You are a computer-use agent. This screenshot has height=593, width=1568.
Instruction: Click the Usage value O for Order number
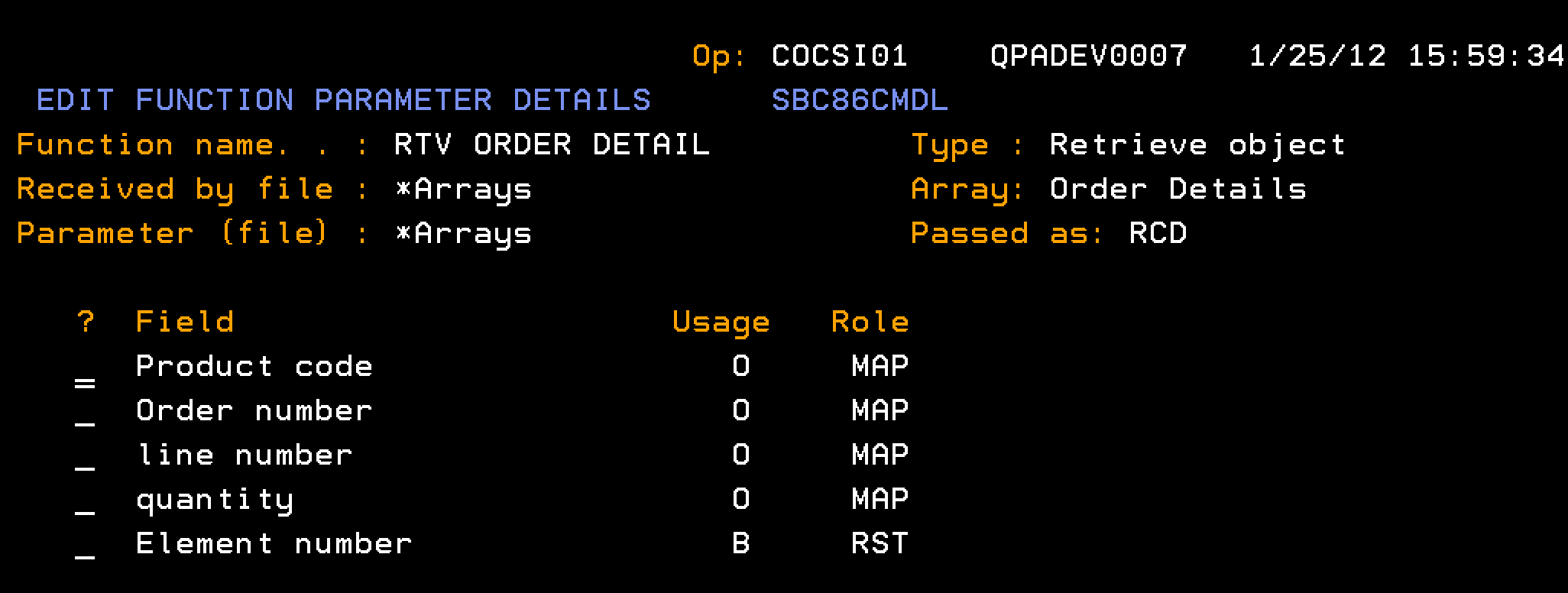(740, 411)
